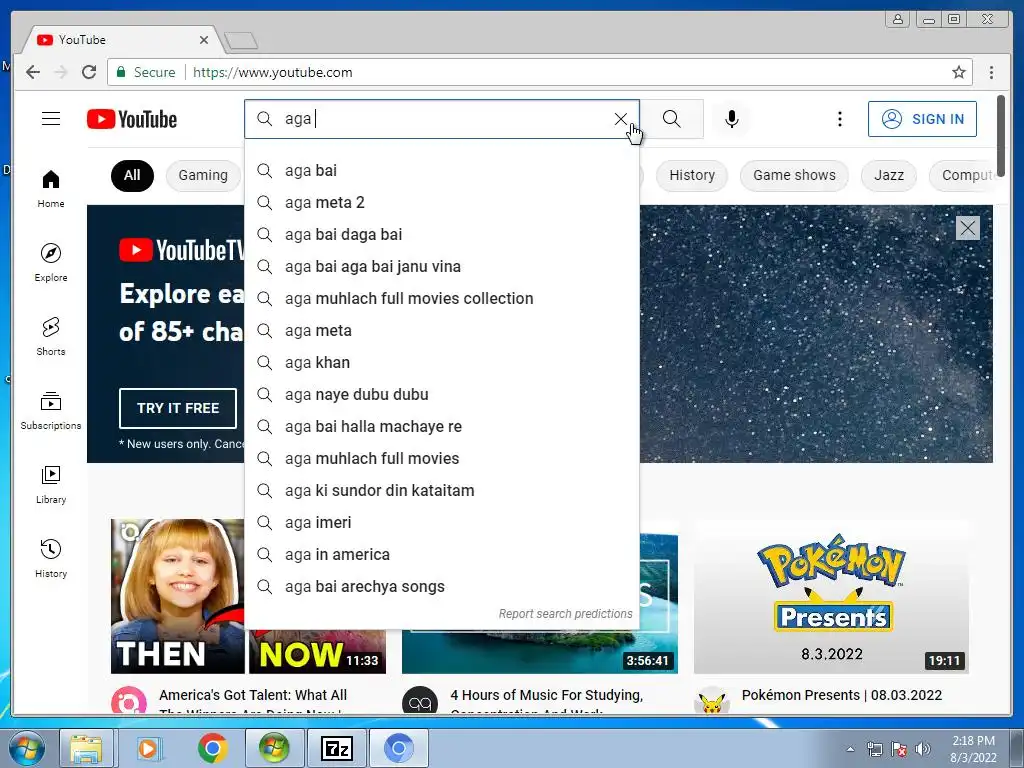Choose suggestion 'aga bai'
Viewport: 1024px width, 768px height.
coord(442,170)
